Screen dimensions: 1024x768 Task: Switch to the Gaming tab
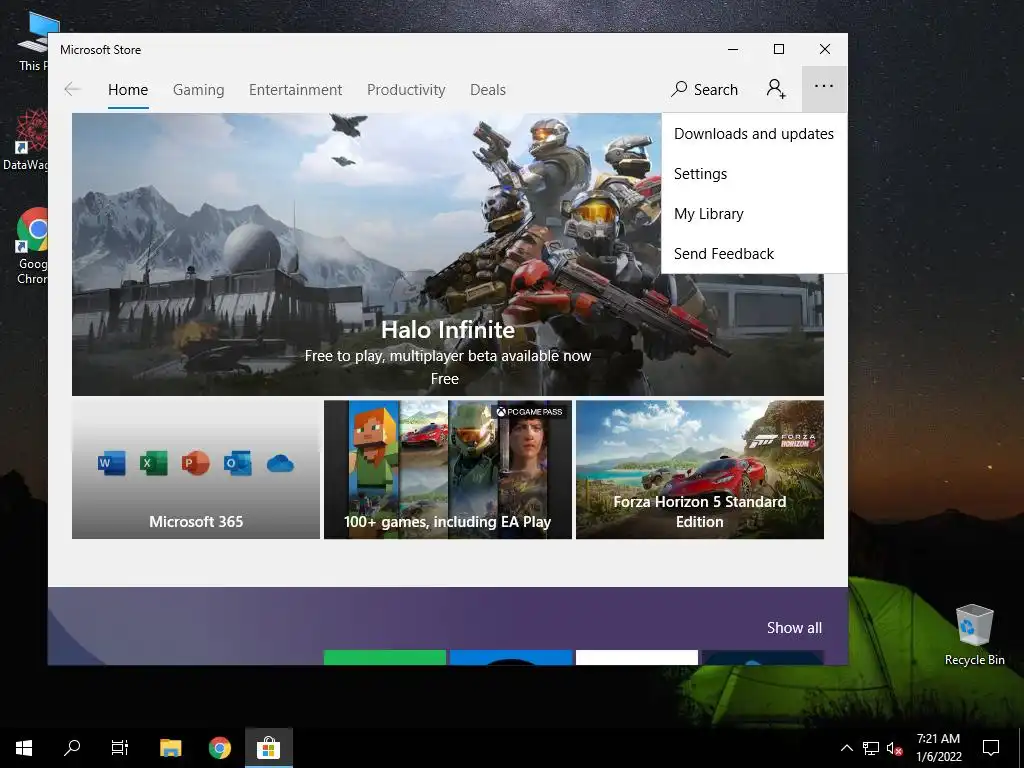pos(199,89)
